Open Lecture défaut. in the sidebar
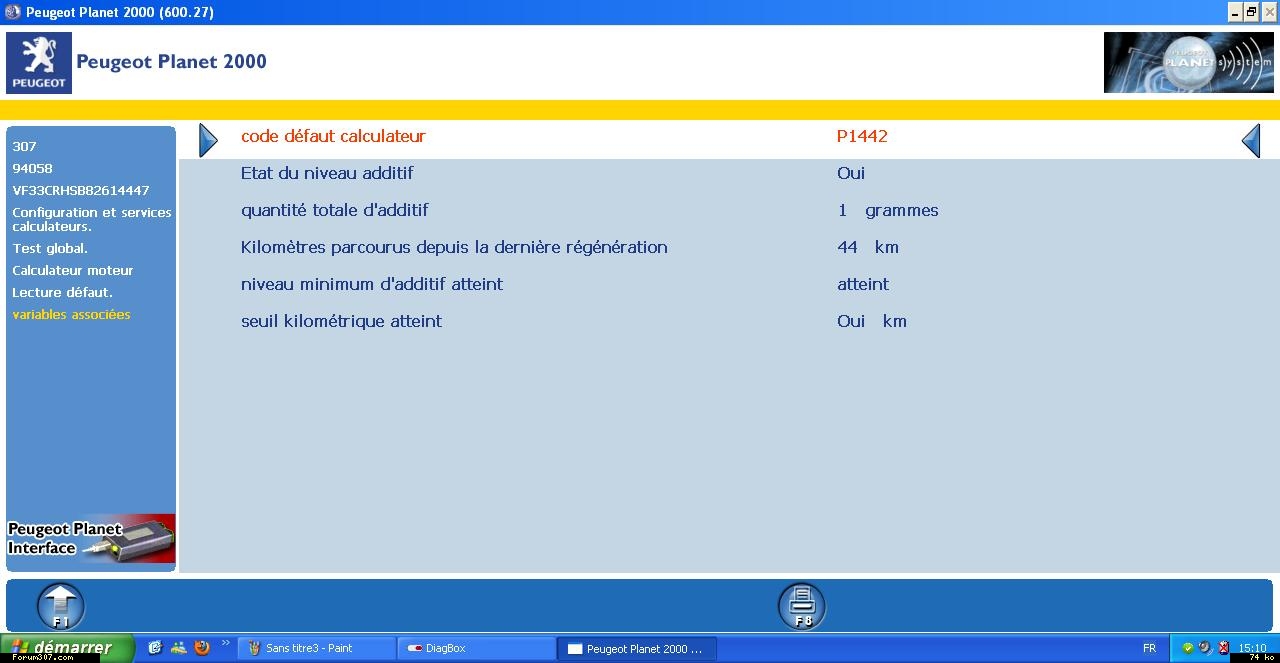This screenshot has width=1280, height=663. click(x=62, y=292)
